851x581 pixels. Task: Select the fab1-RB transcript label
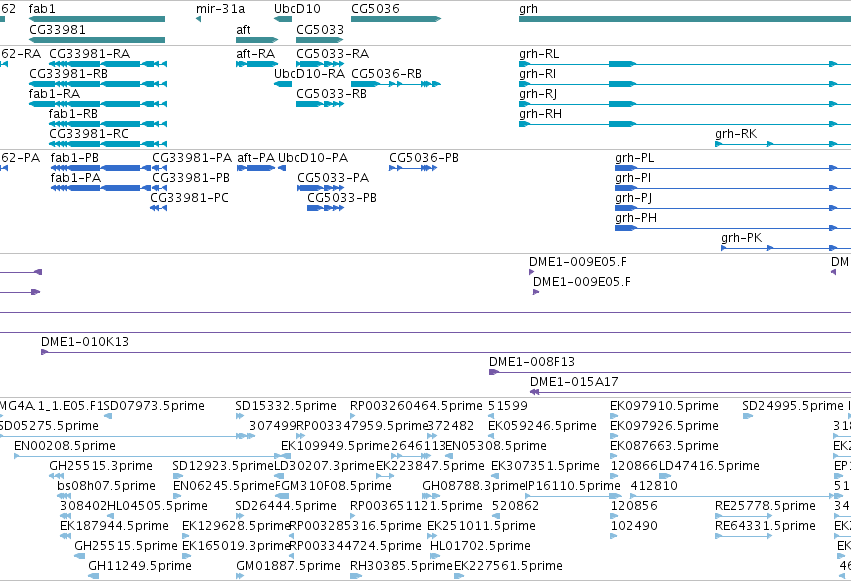pos(73,114)
